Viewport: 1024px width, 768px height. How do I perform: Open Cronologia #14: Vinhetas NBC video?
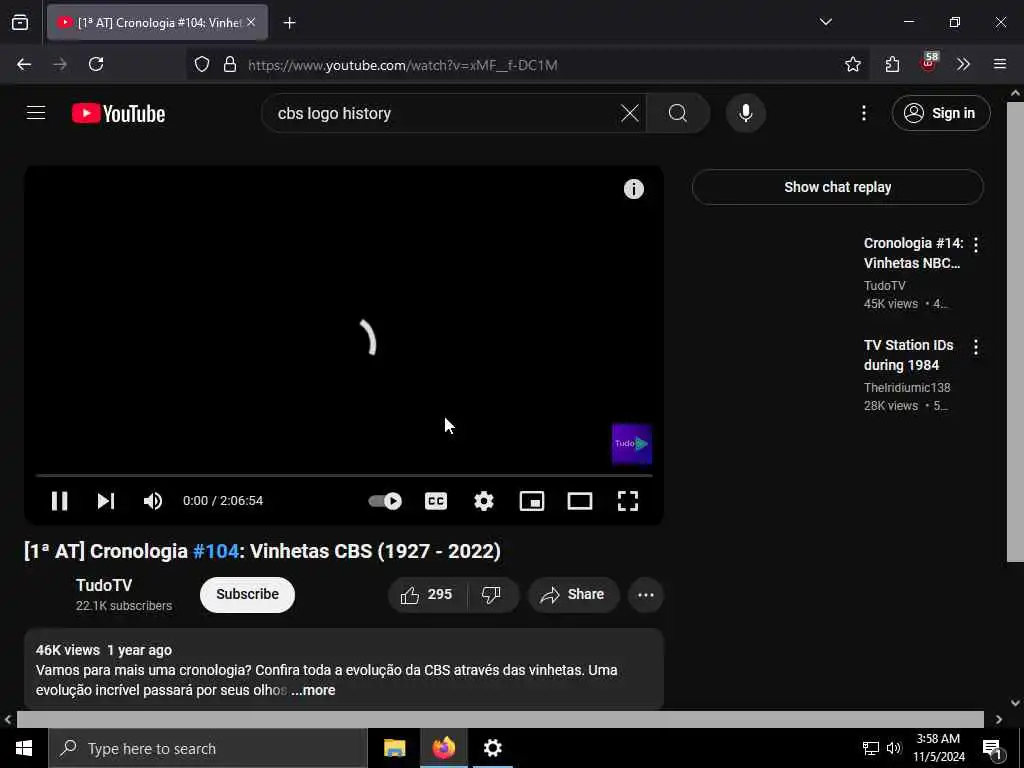[x=912, y=253]
